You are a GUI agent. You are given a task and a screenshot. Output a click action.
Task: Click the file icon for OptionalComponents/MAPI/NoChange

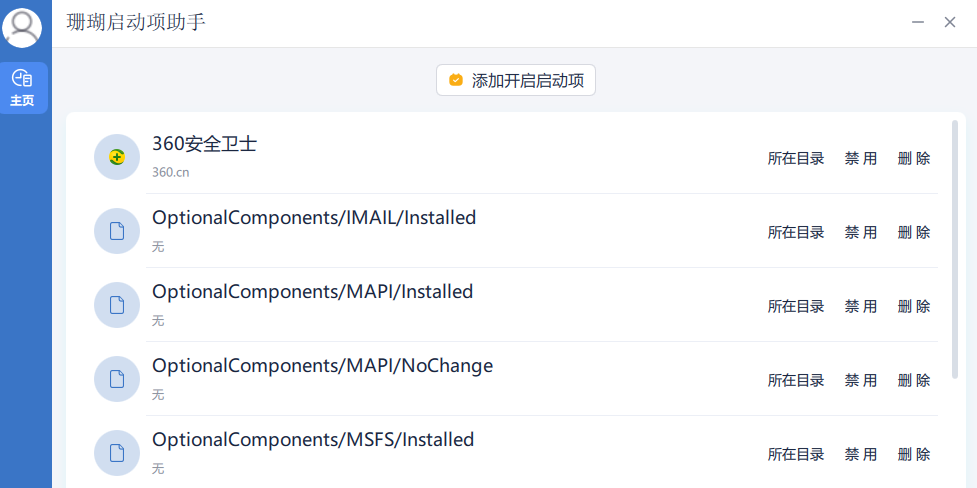[x=117, y=379]
